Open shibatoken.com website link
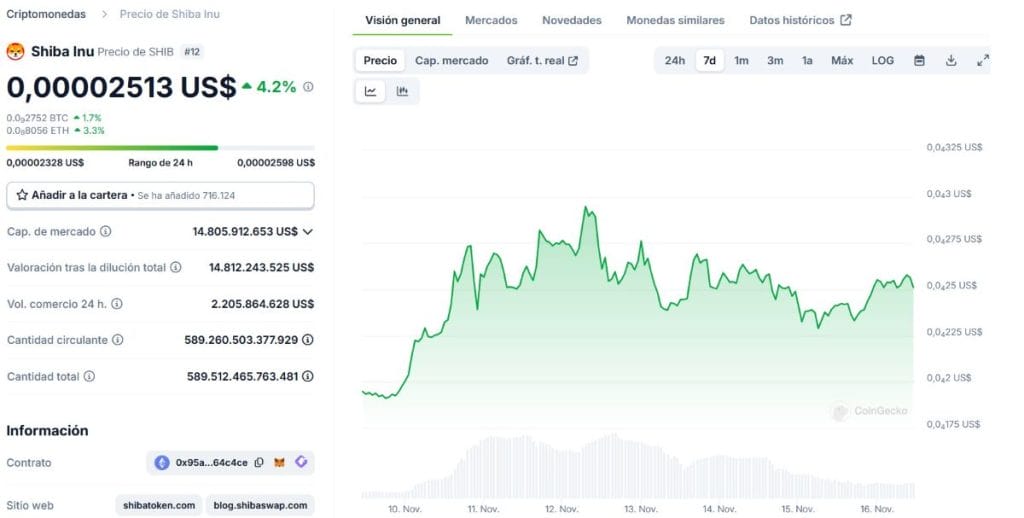 pos(159,505)
